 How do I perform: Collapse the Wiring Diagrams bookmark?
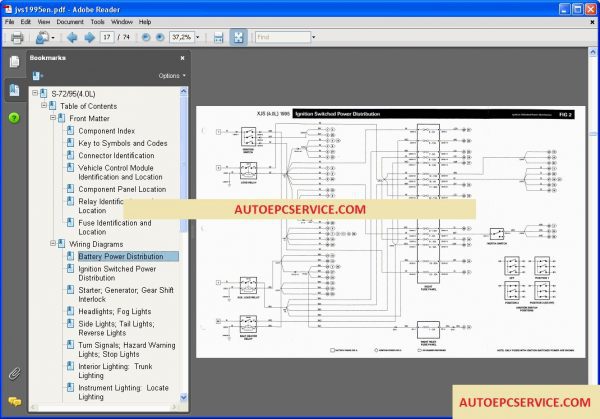[x=53, y=243]
